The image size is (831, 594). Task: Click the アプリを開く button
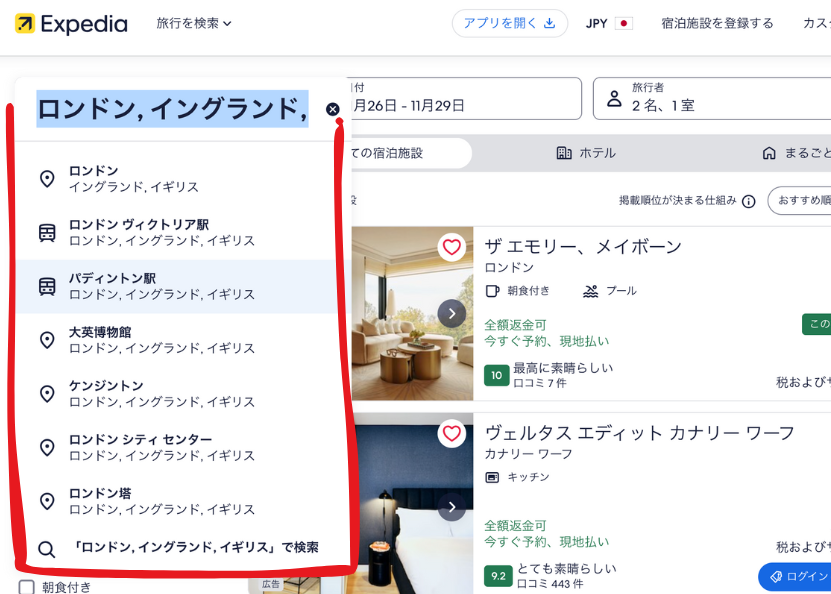[x=509, y=23]
